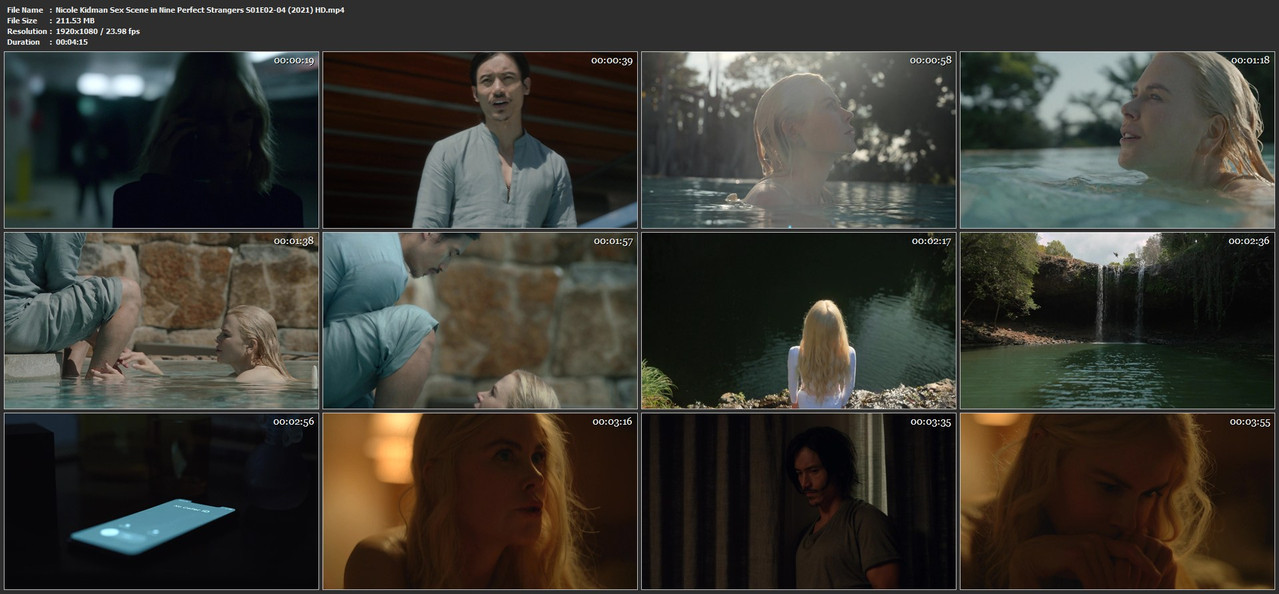Viewport: 1279px width, 594px height.
Task: Click the resolution value 1920x1080 / 23.98 fps
Action: [98, 31]
